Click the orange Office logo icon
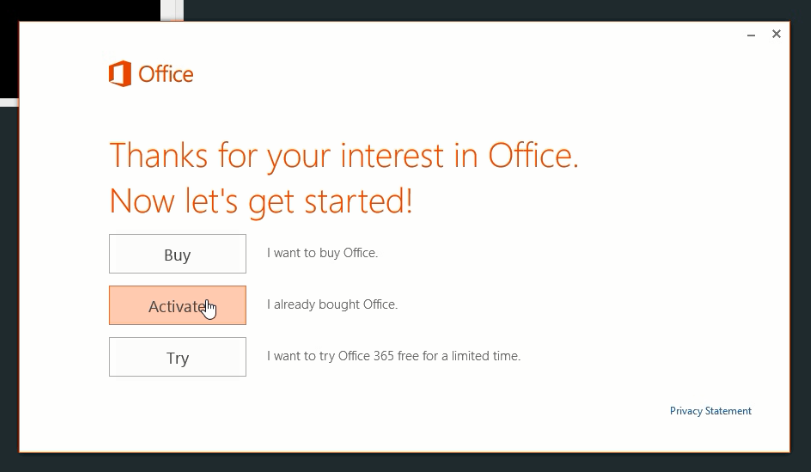Image resolution: width=811 pixels, height=472 pixels. [x=120, y=73]
